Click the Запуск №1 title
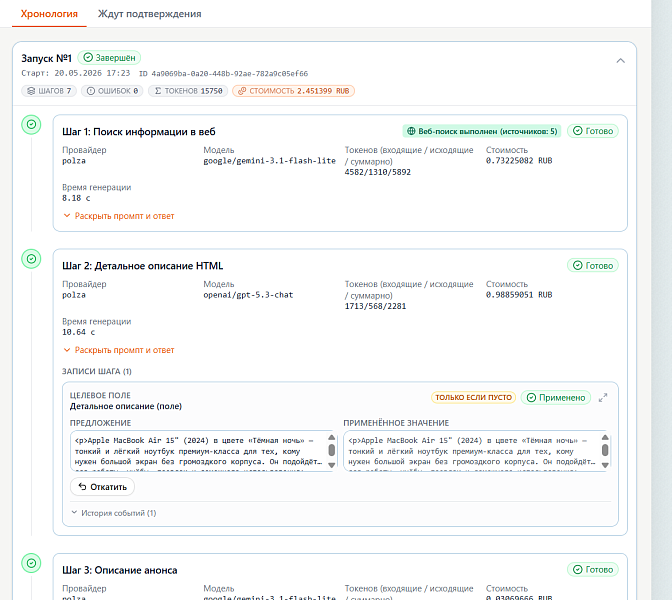The width and height of the screenshot is (672, 600). [x=46, y=58]
